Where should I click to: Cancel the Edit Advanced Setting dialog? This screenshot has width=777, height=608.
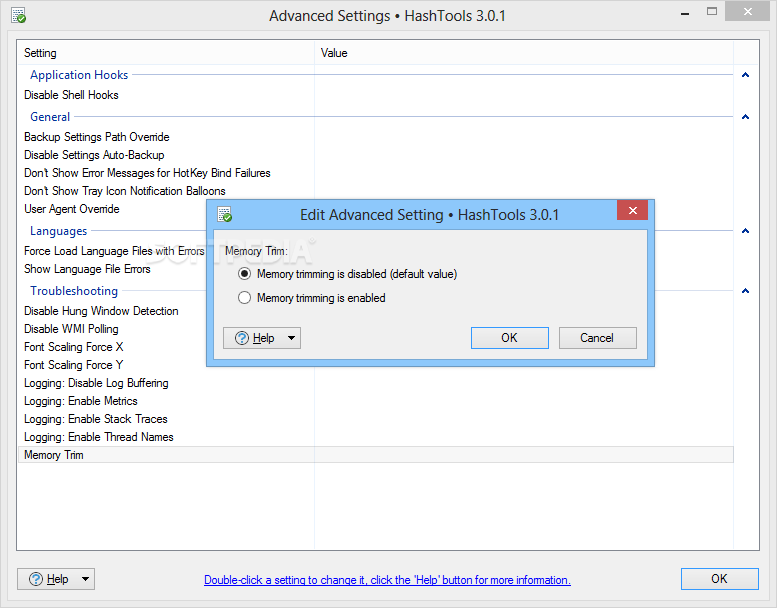coord(598,338)
